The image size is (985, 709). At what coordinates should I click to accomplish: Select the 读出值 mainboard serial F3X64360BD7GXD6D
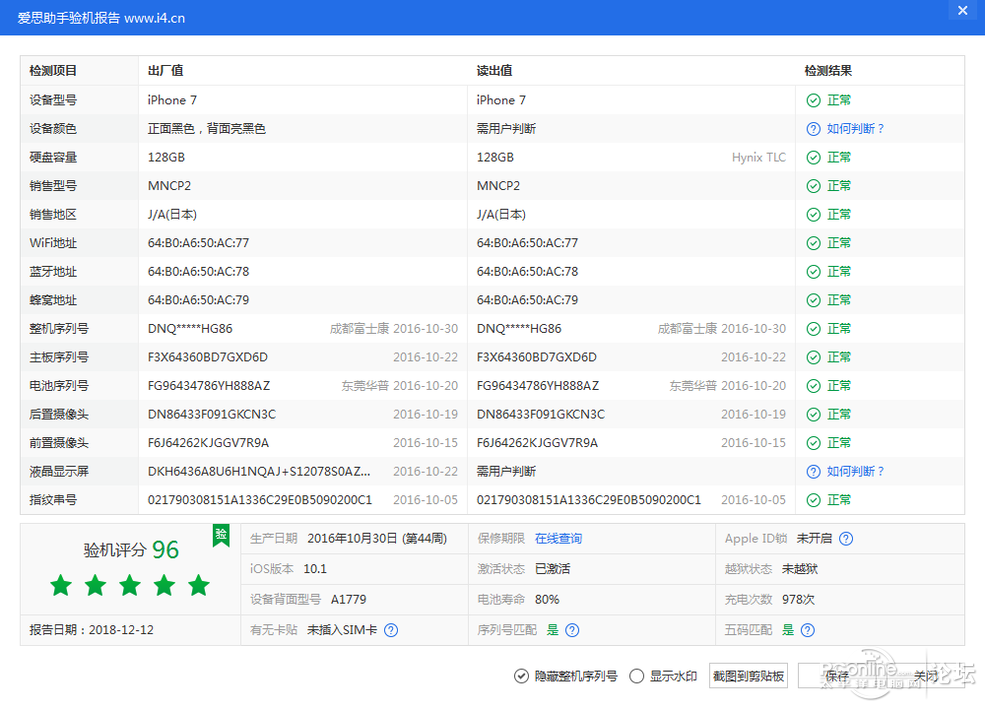[537, 357]
